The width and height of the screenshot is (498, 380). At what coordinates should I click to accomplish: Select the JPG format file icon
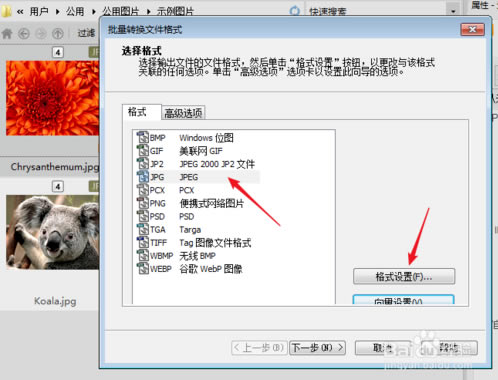[143, 177]
